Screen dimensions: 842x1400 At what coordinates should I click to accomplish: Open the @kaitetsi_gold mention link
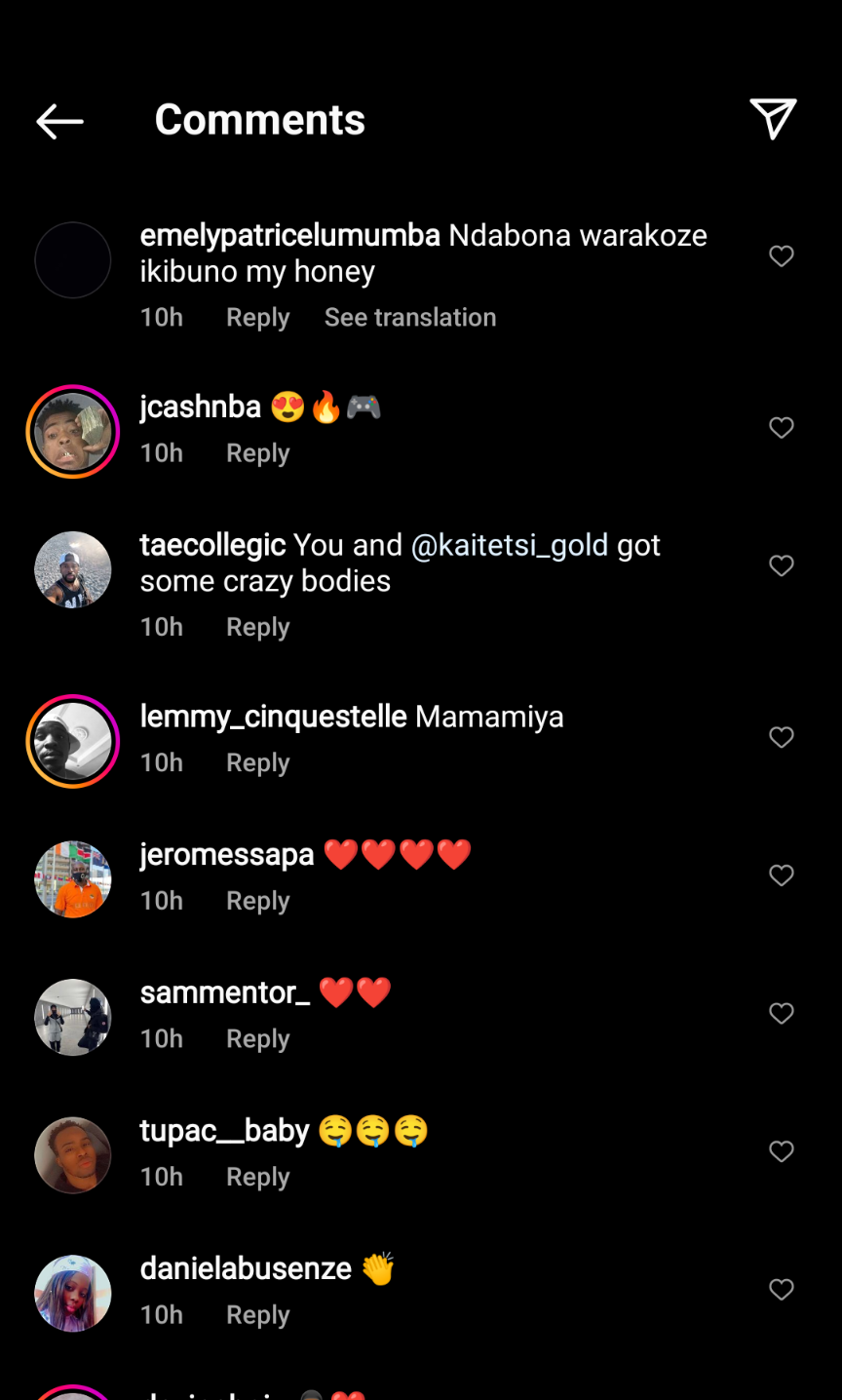coord(510,545)
